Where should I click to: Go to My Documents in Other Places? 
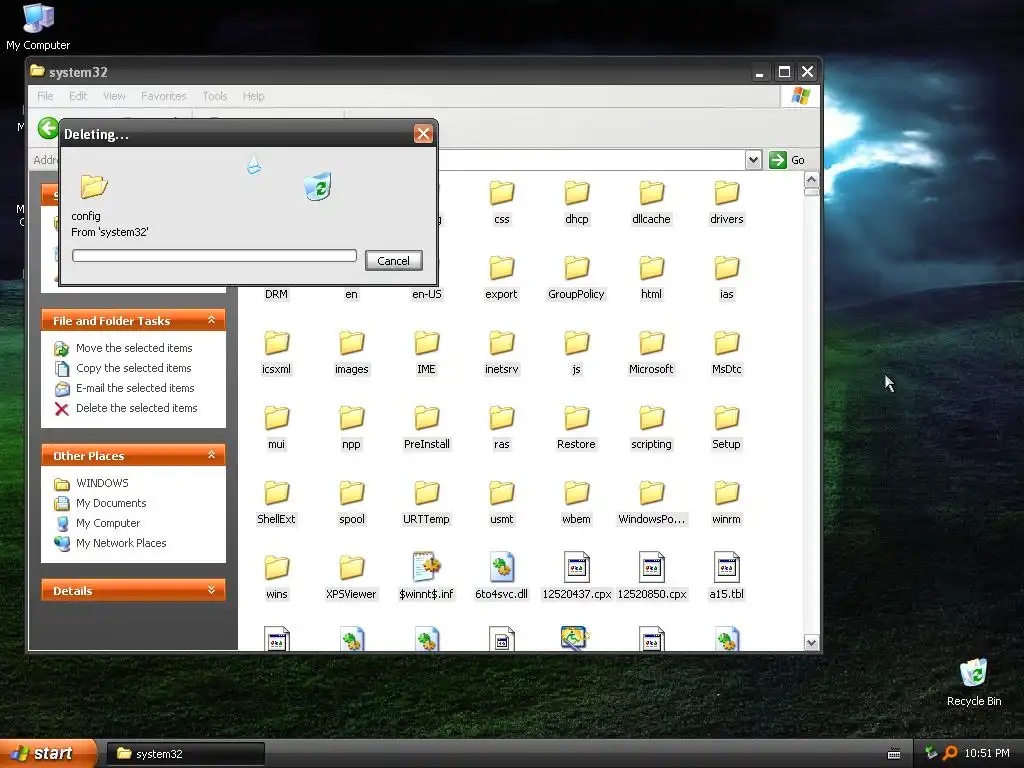pos(111,504)
